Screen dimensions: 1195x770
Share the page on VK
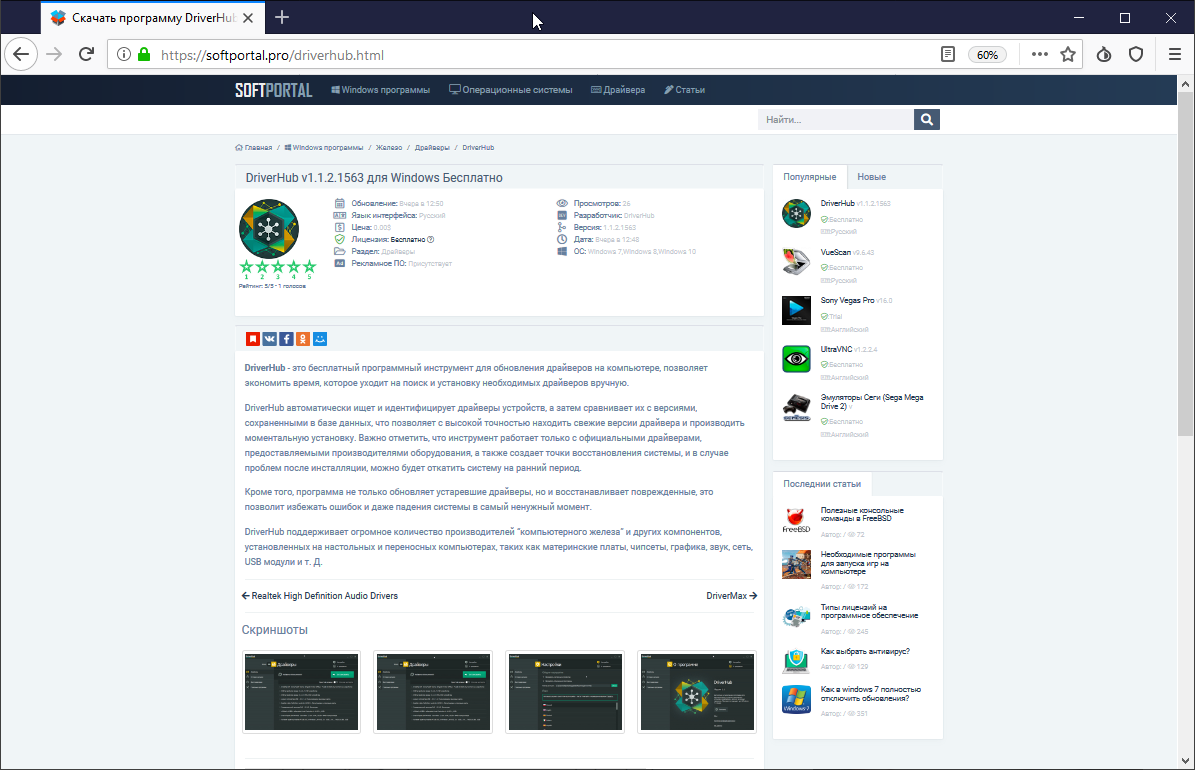pos(269,338)
